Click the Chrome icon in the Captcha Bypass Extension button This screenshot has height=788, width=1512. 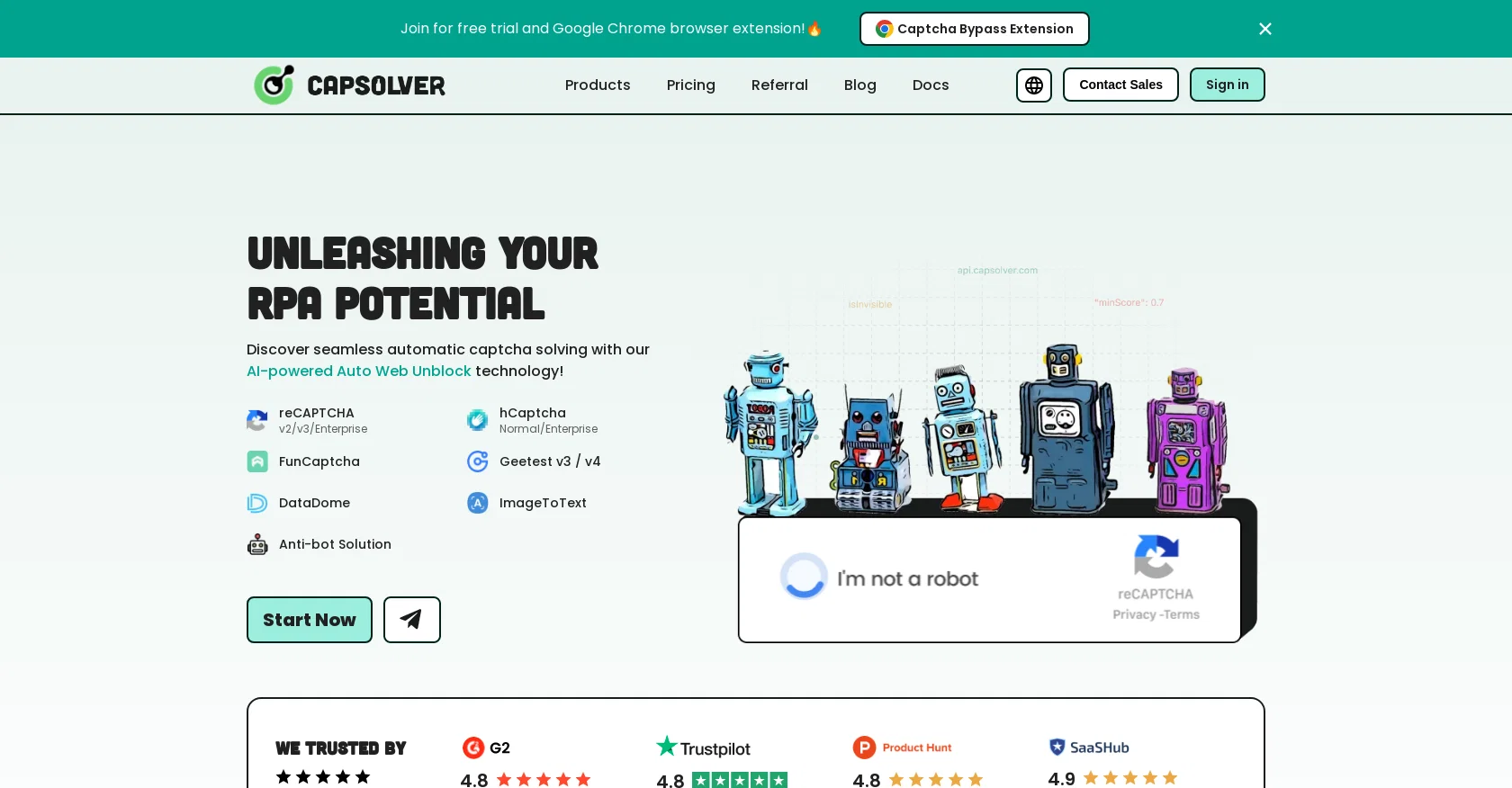885,29
